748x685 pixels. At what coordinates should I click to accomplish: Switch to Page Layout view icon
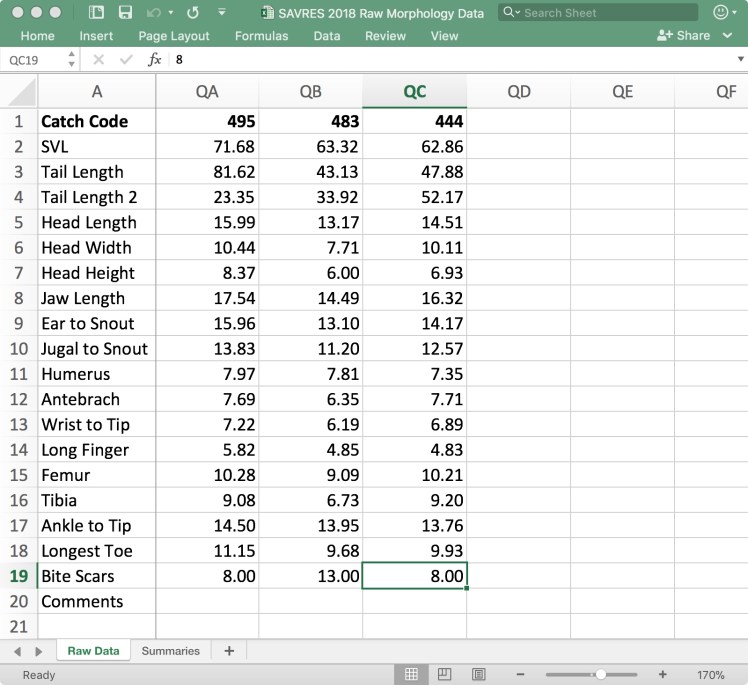pos(444,674)
